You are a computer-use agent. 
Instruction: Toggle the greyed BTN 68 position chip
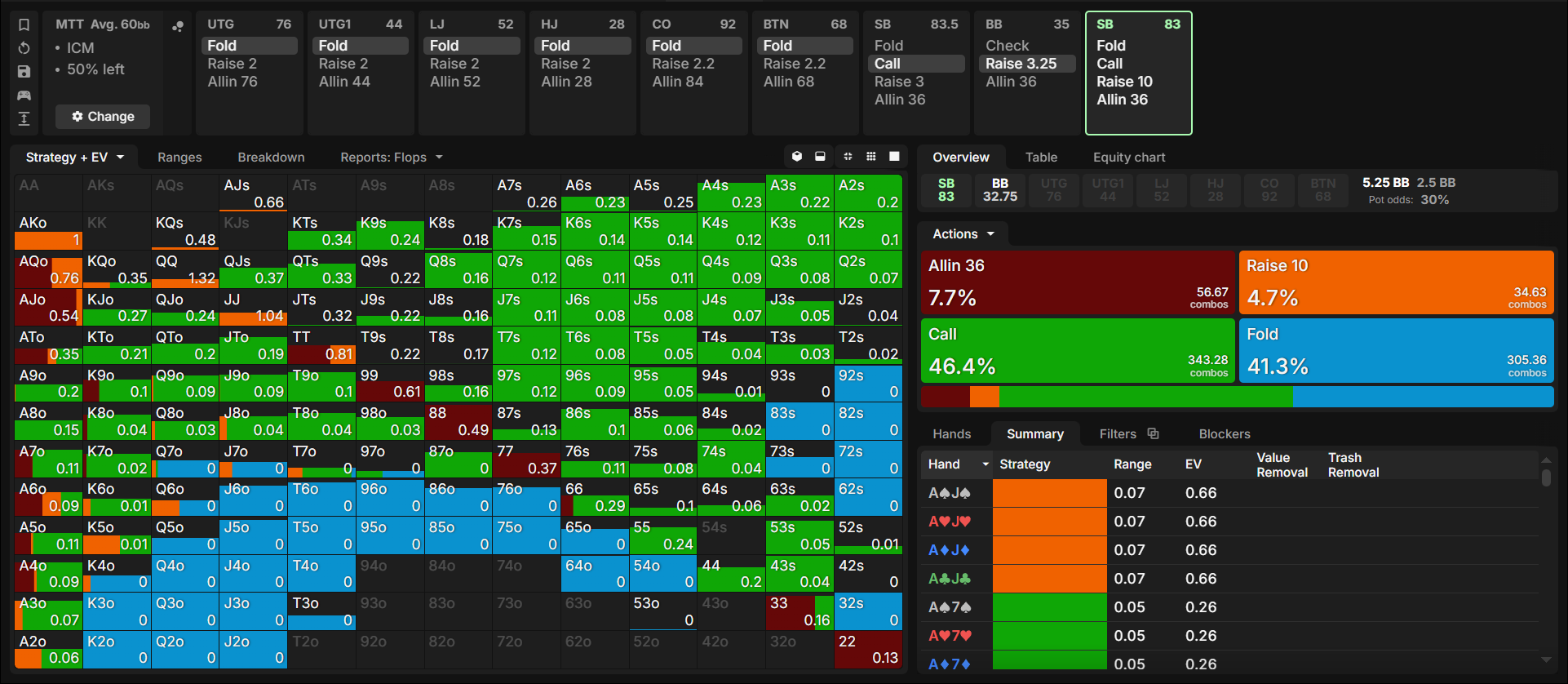coord(1323,190)
